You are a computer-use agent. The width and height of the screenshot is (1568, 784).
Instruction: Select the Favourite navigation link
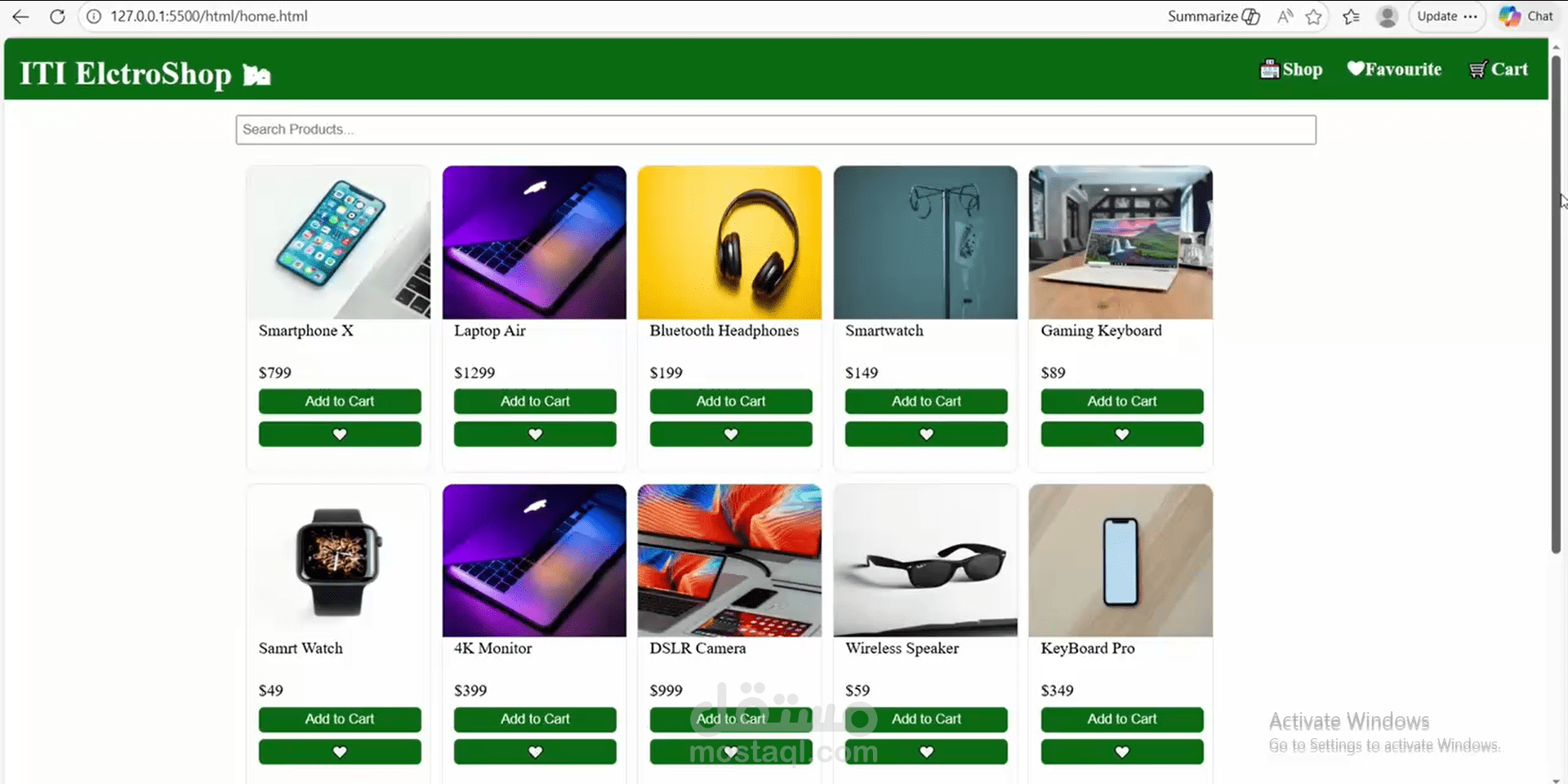(x=1403, y=69)
